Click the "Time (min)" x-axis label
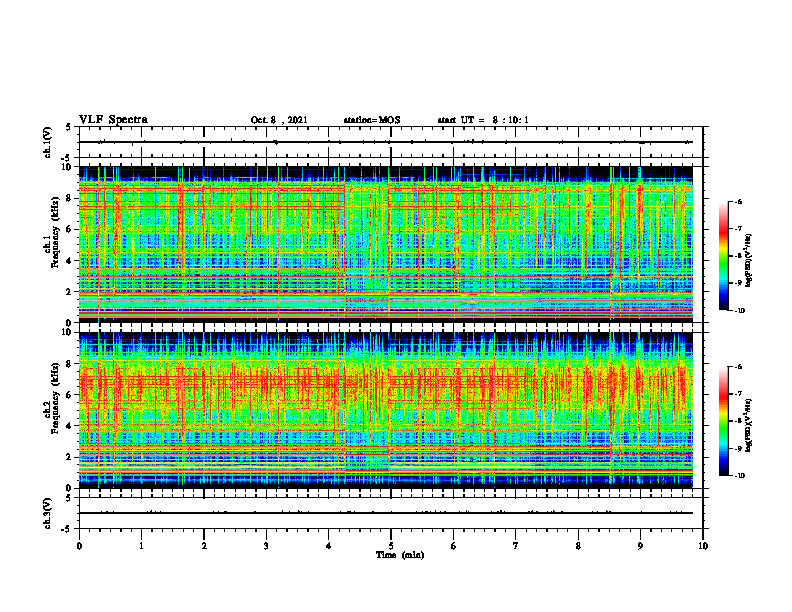The height and width of the screenshot is (612, 792). (x=400, y=555)
